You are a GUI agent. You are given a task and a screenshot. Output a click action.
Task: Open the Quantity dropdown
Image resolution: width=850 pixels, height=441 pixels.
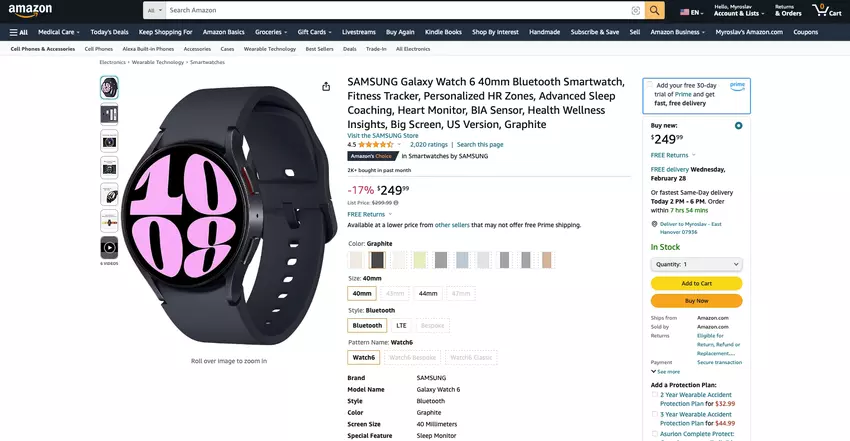point(696,264)
